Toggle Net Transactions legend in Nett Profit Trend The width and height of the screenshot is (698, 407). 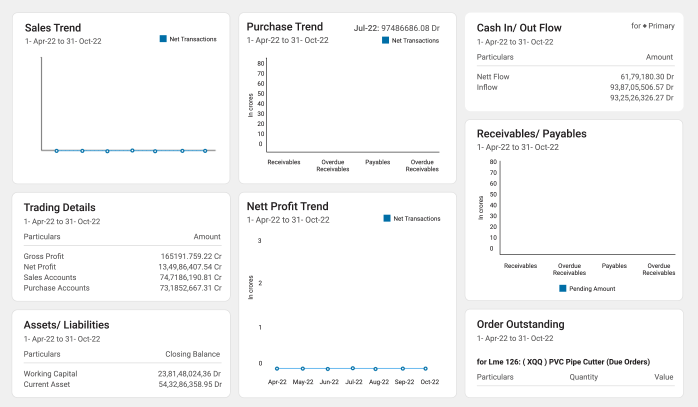click(x=387, y=218)
